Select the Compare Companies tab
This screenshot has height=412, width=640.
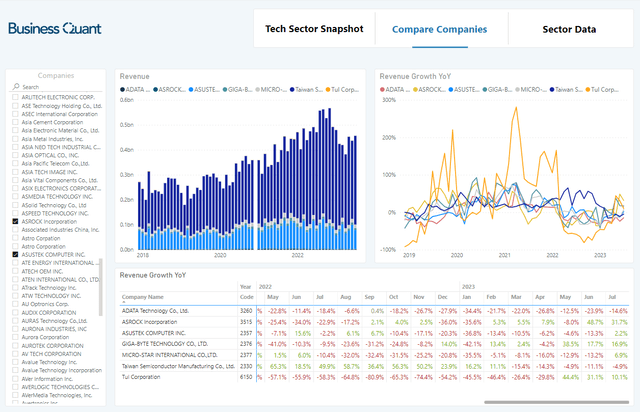tap(440, 29)
